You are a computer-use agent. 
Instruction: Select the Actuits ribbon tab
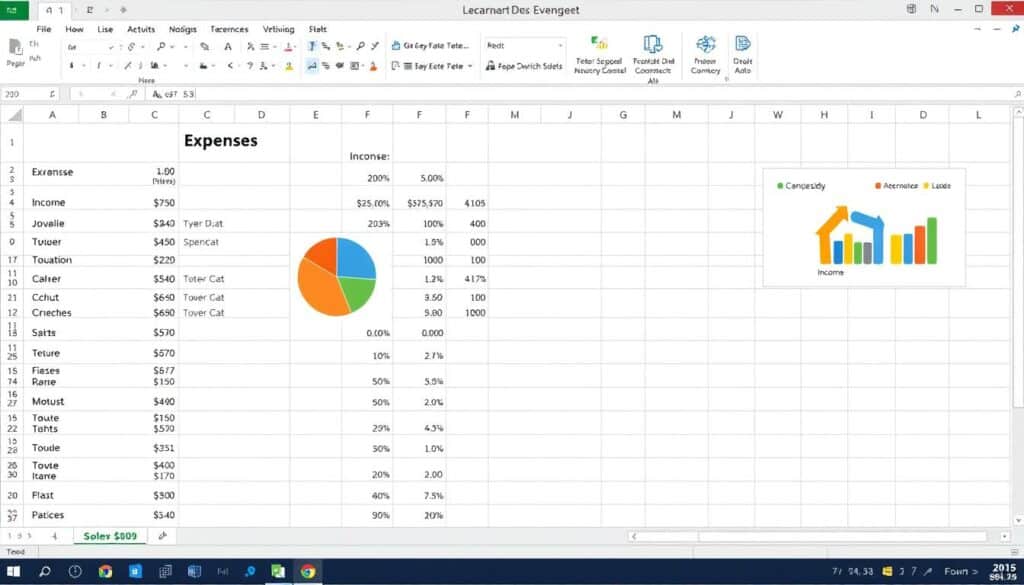pos(141,29)
